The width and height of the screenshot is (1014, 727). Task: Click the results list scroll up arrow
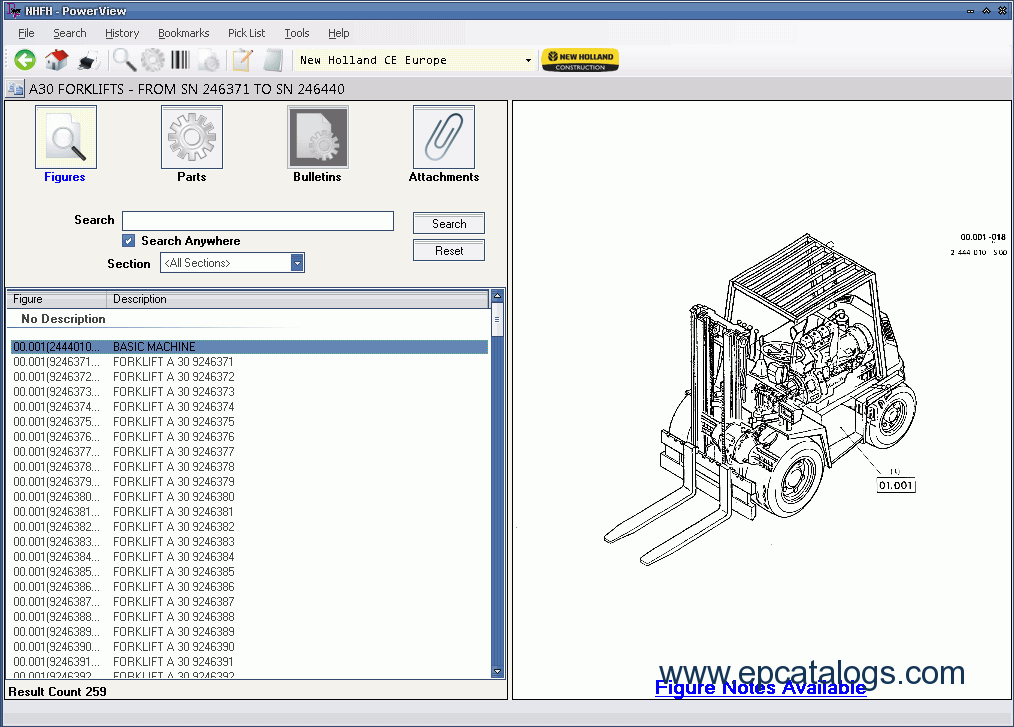pos(497,296)
